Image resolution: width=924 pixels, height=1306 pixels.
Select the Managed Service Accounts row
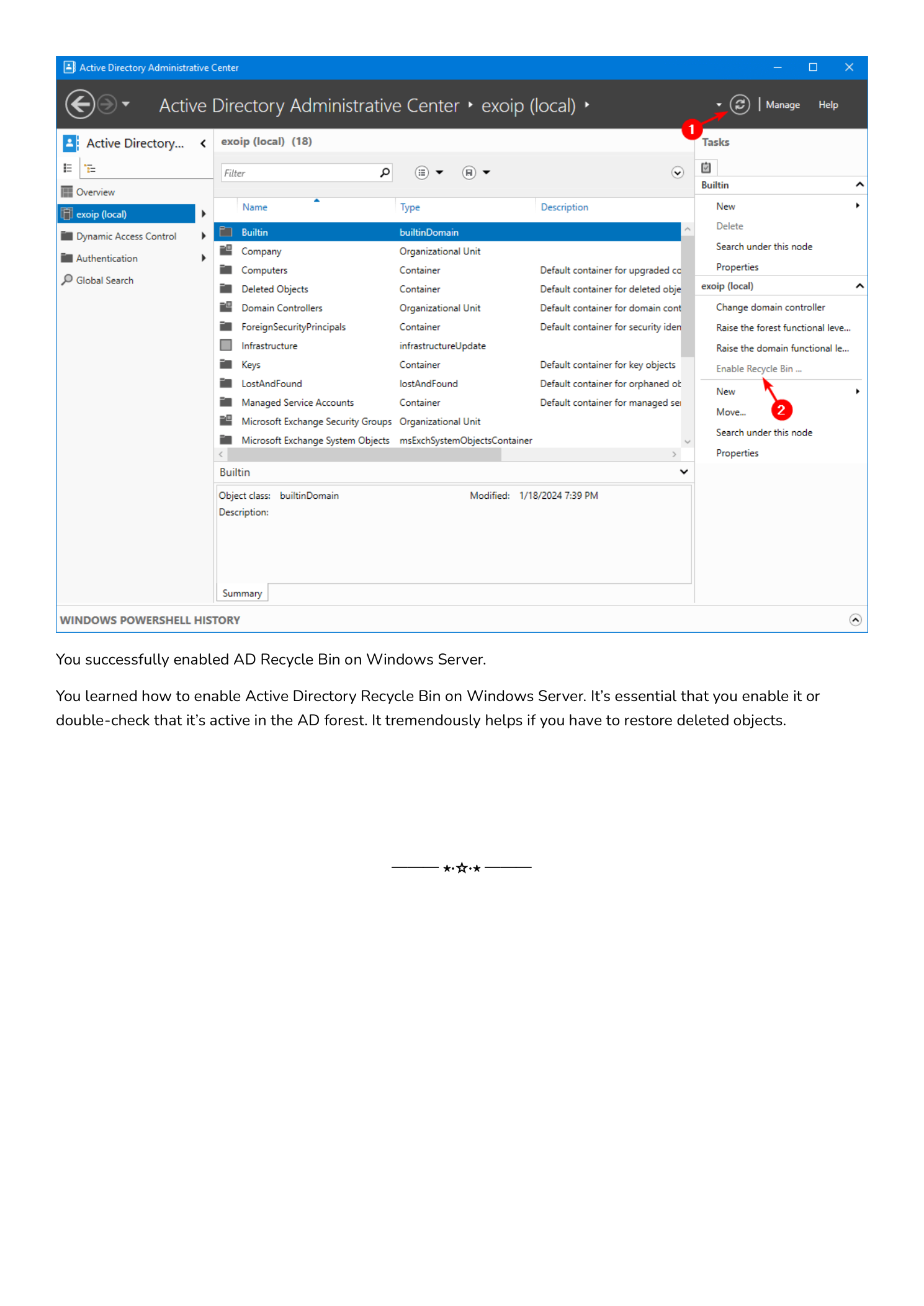click(x=447, y=402)
